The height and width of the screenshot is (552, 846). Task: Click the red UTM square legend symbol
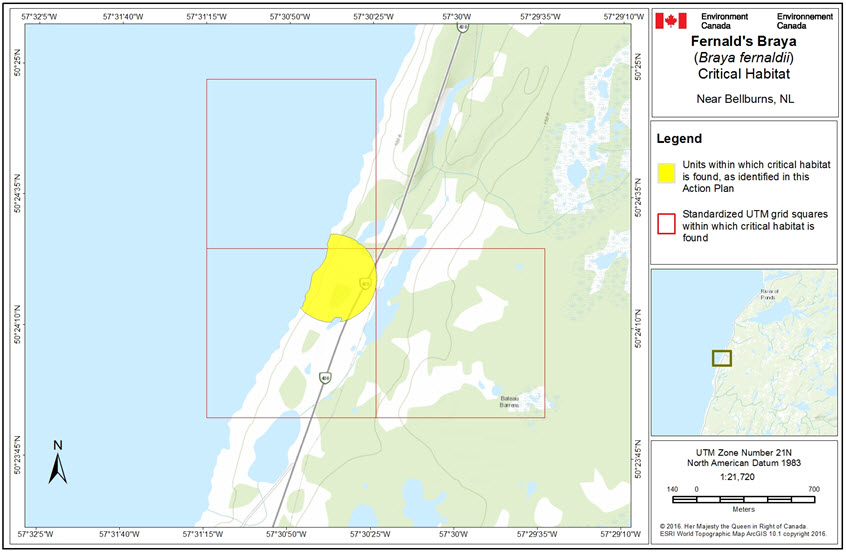667,225
